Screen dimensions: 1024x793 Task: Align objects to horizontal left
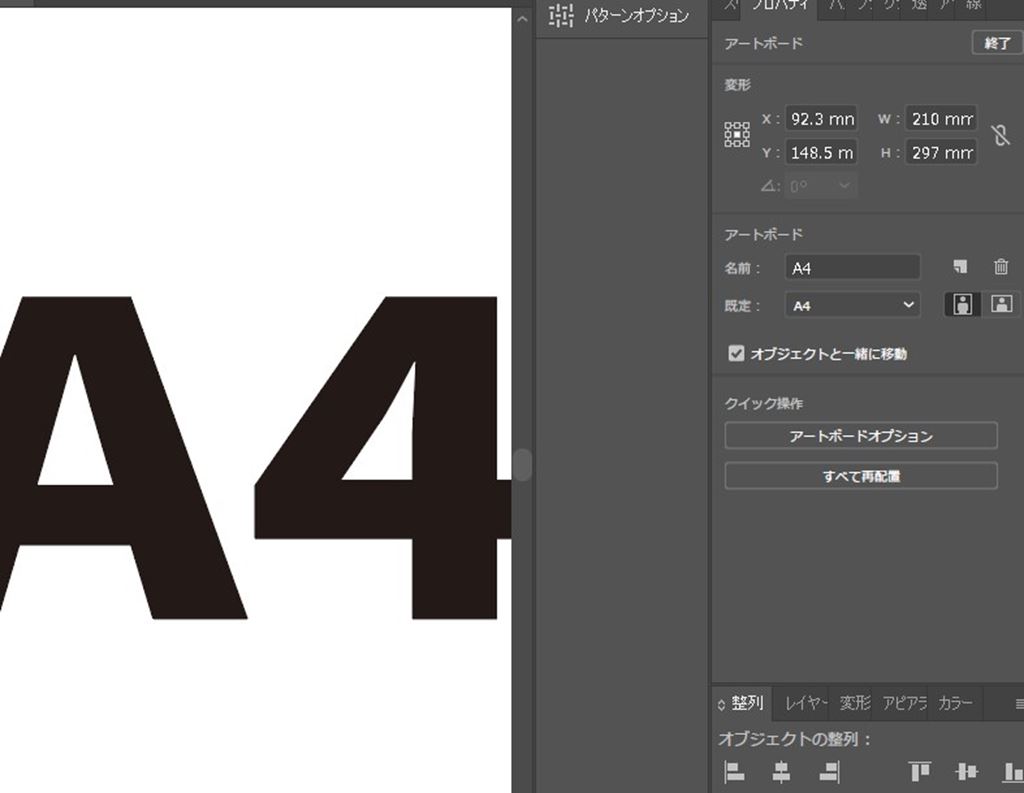tap(735, 771)
